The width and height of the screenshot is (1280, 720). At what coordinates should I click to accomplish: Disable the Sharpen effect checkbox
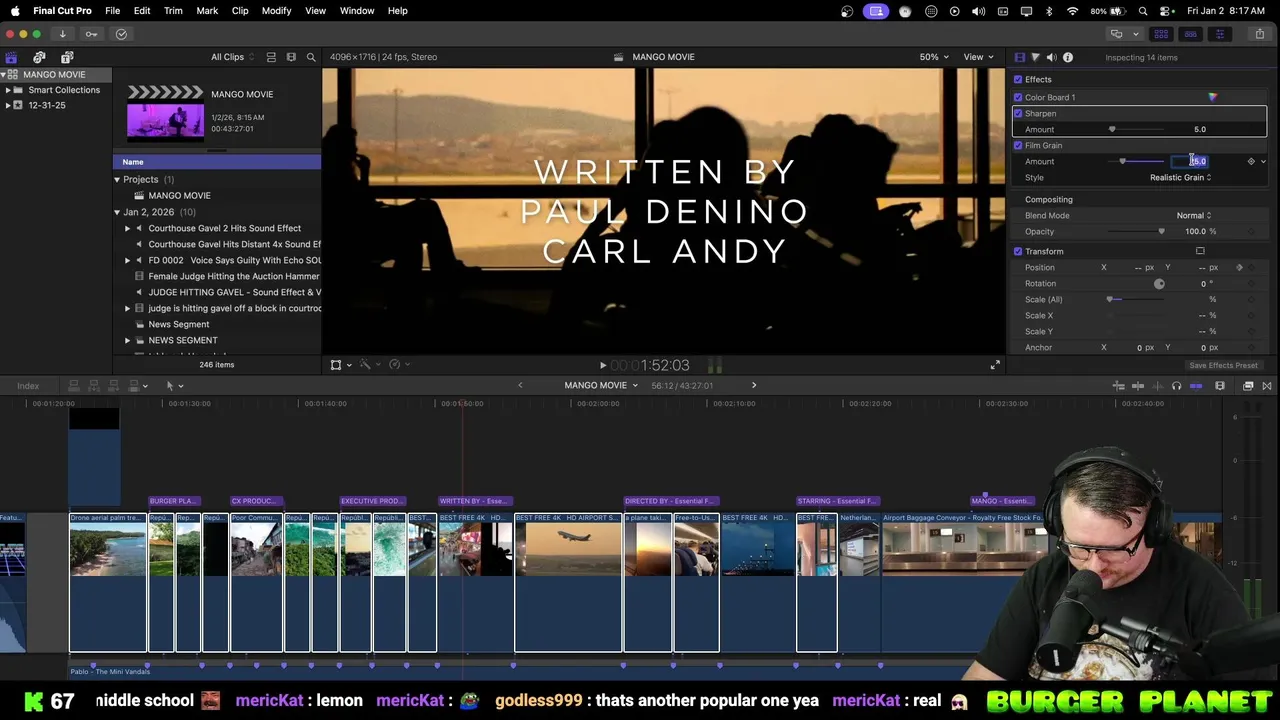point(1018,113)
